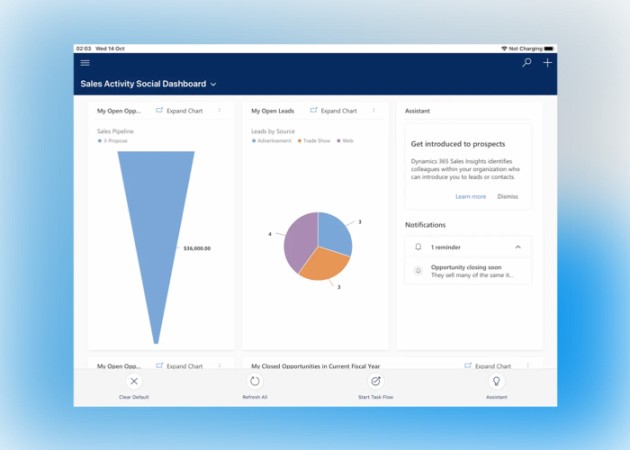Select the blue Advertisement pie slice

333,233
